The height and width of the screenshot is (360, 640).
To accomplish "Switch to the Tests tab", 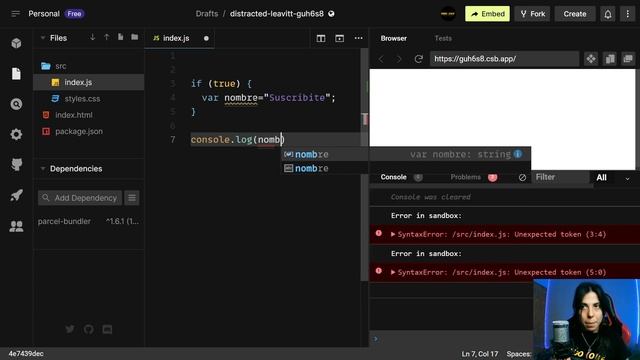I will point(443,38).
